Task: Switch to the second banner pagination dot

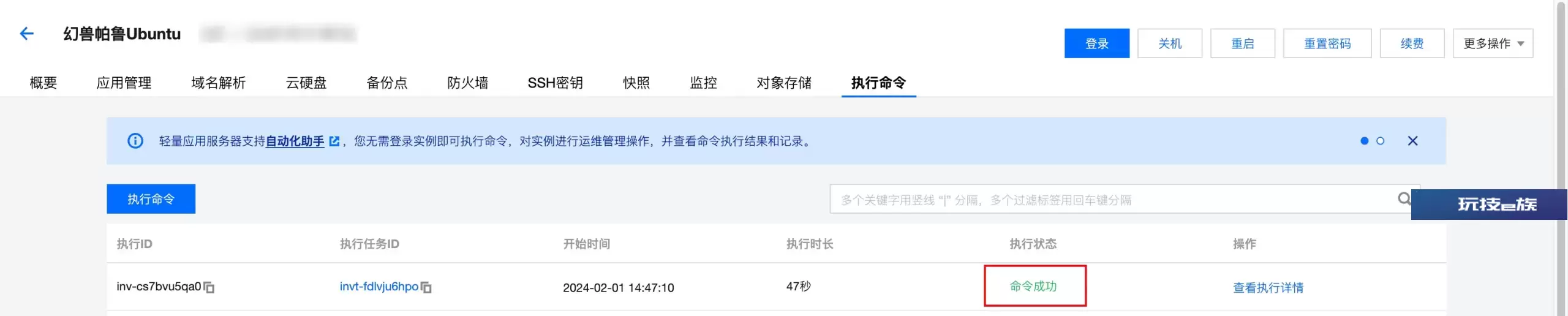Action: tap(1380, 141)
